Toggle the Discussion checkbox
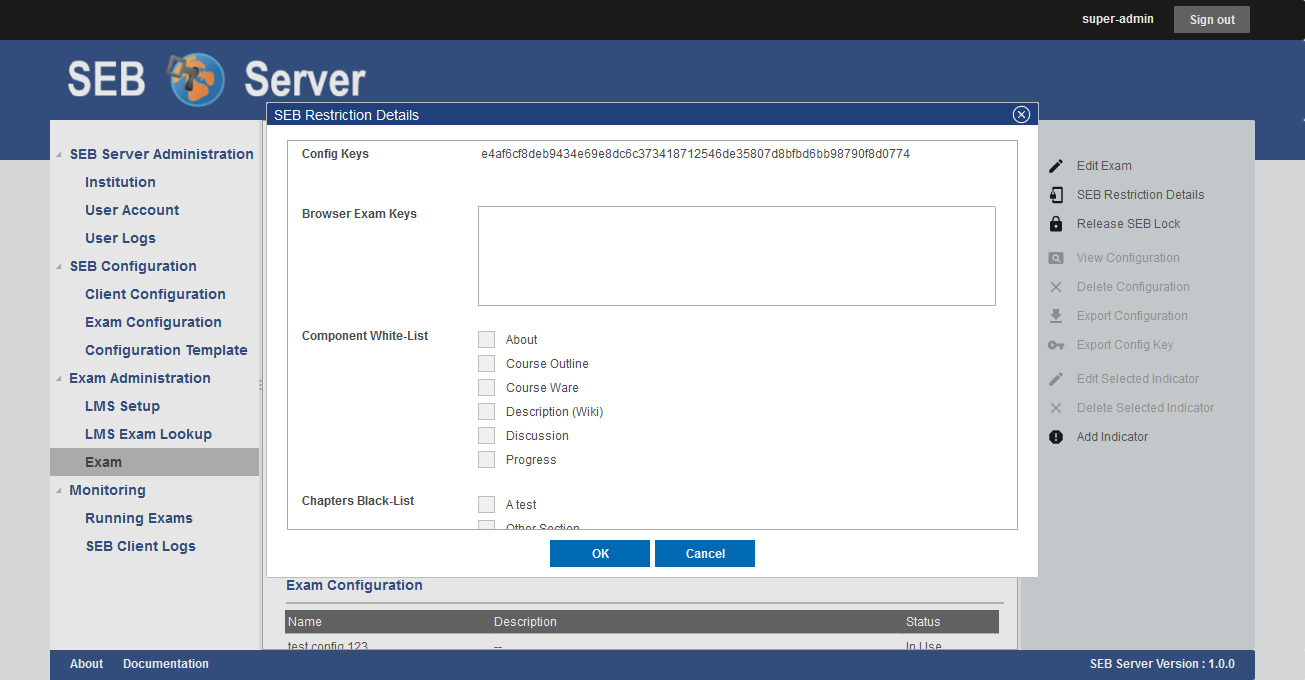Viewport: 1305px width, 680px height. tap(487, 436)
